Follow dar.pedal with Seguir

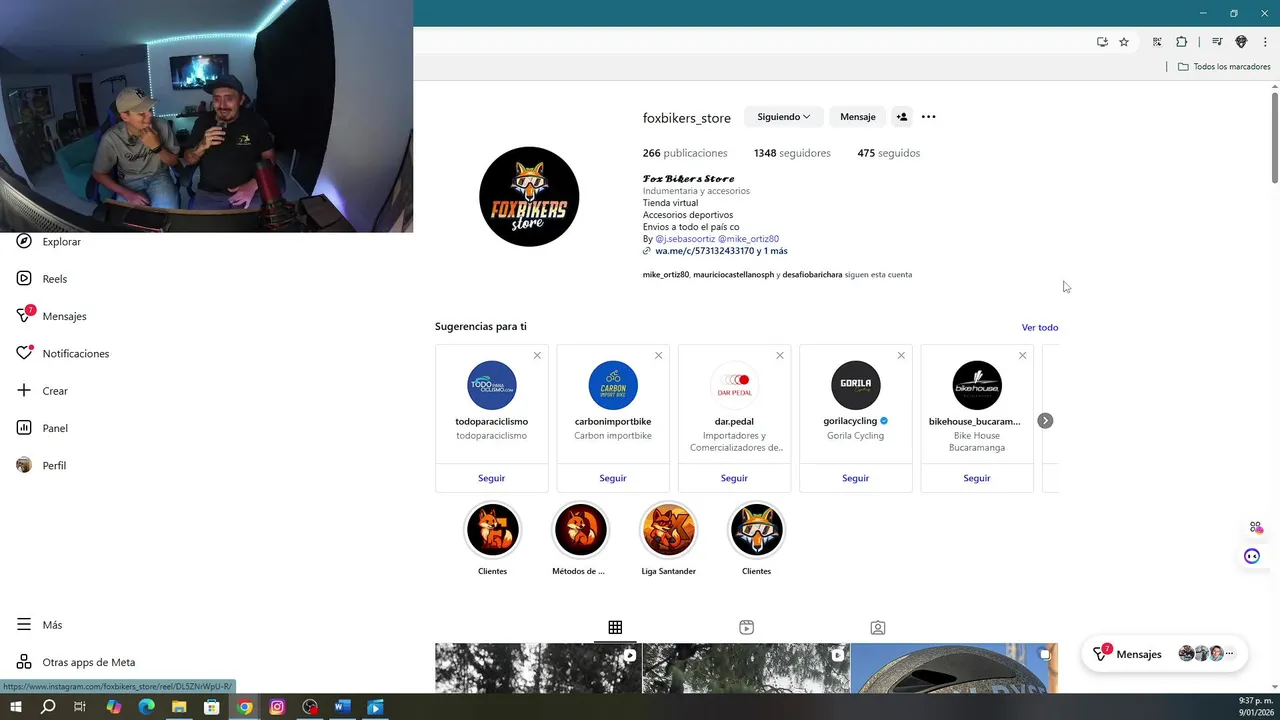click(734, 478)
